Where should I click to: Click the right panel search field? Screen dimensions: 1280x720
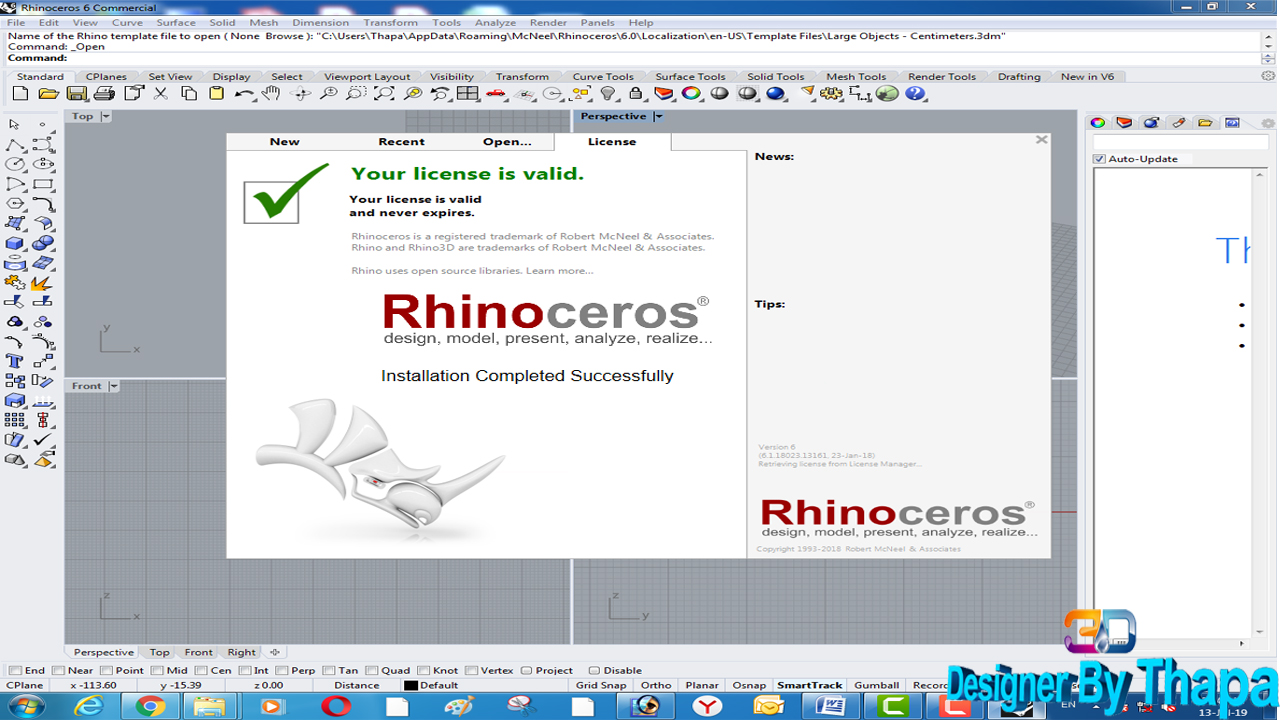tap(1180, 143)
